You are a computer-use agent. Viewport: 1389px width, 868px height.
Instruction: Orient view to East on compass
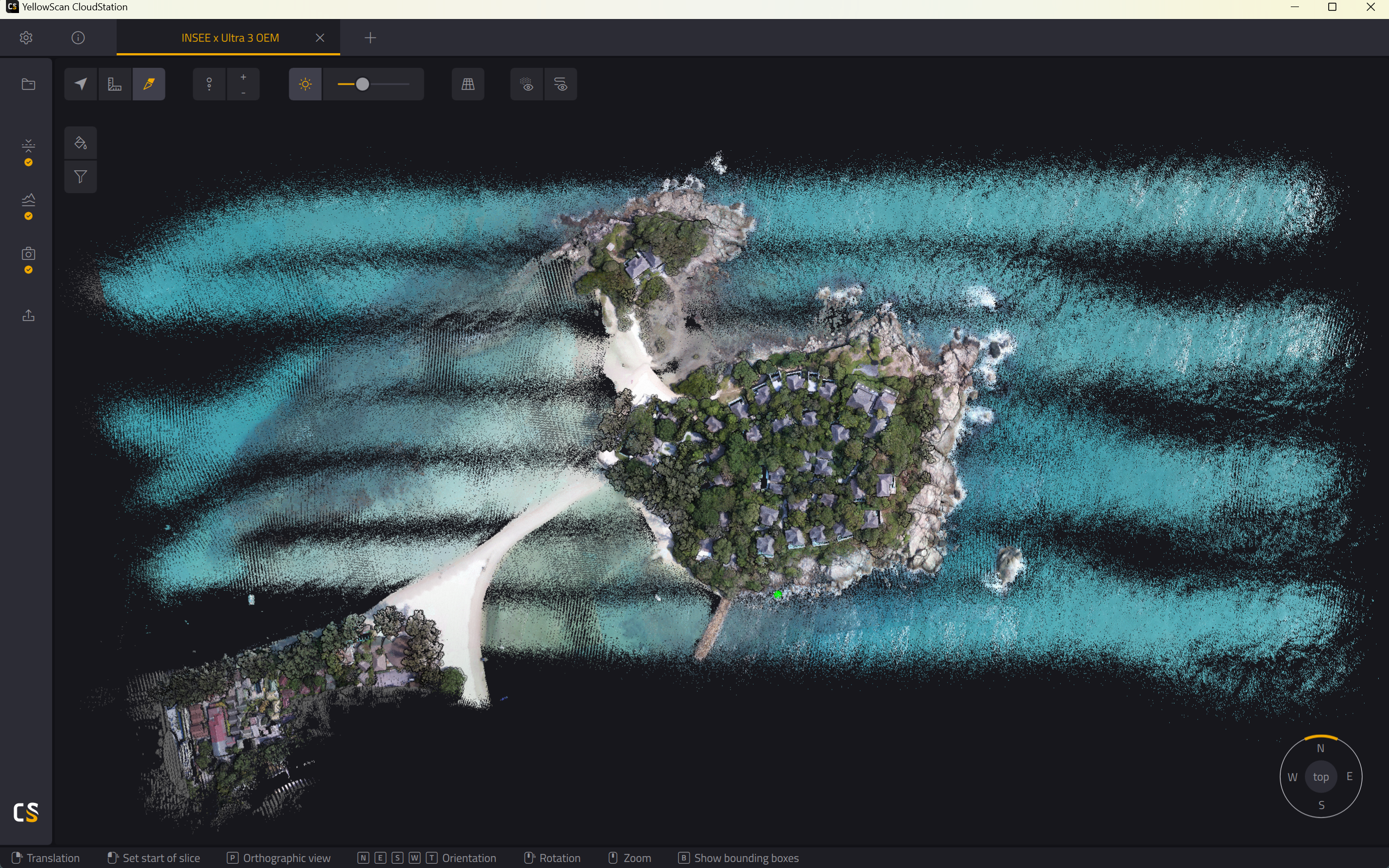point(1349,776)
